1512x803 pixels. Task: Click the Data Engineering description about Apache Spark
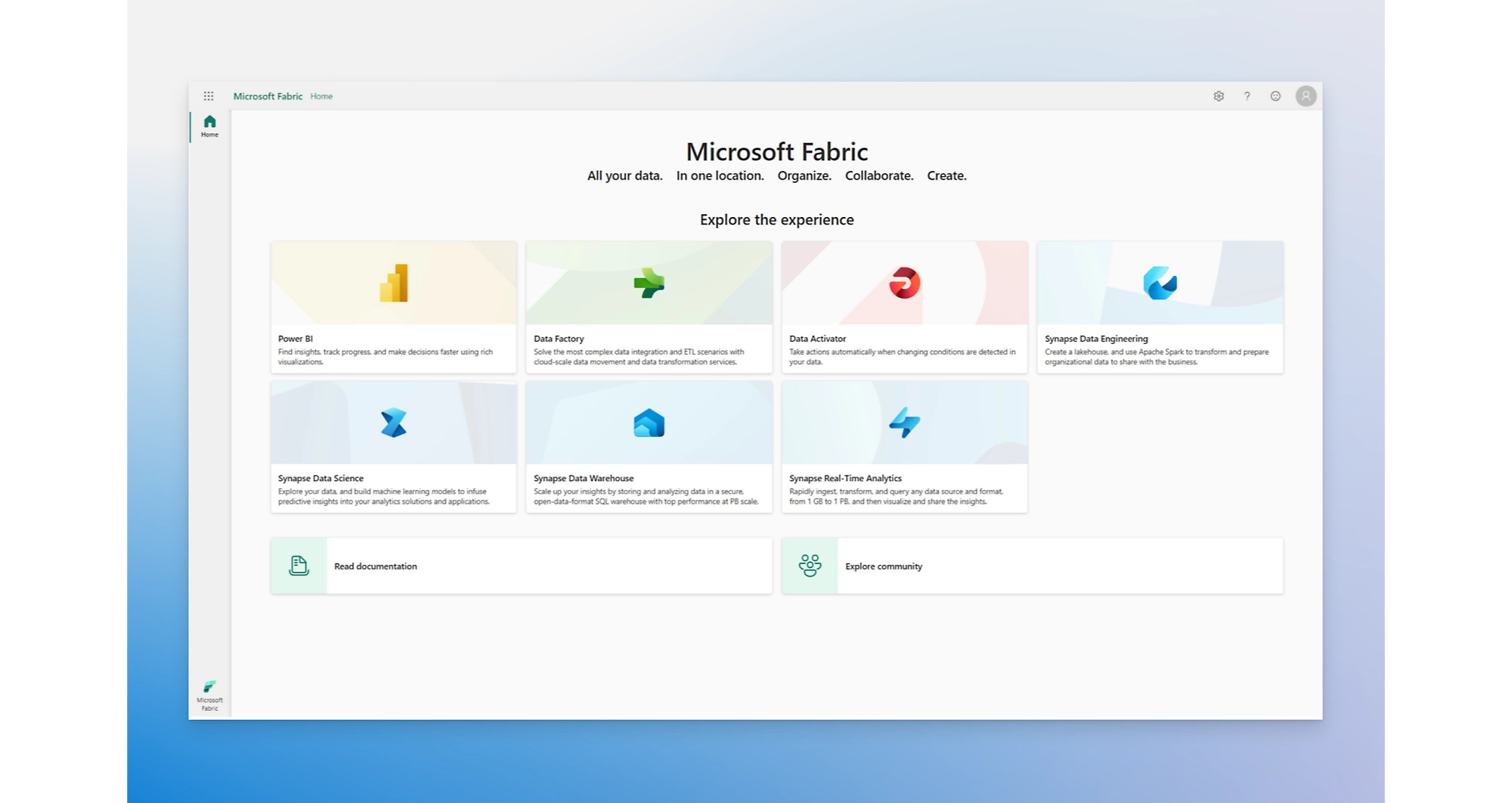pos(1157,357)
